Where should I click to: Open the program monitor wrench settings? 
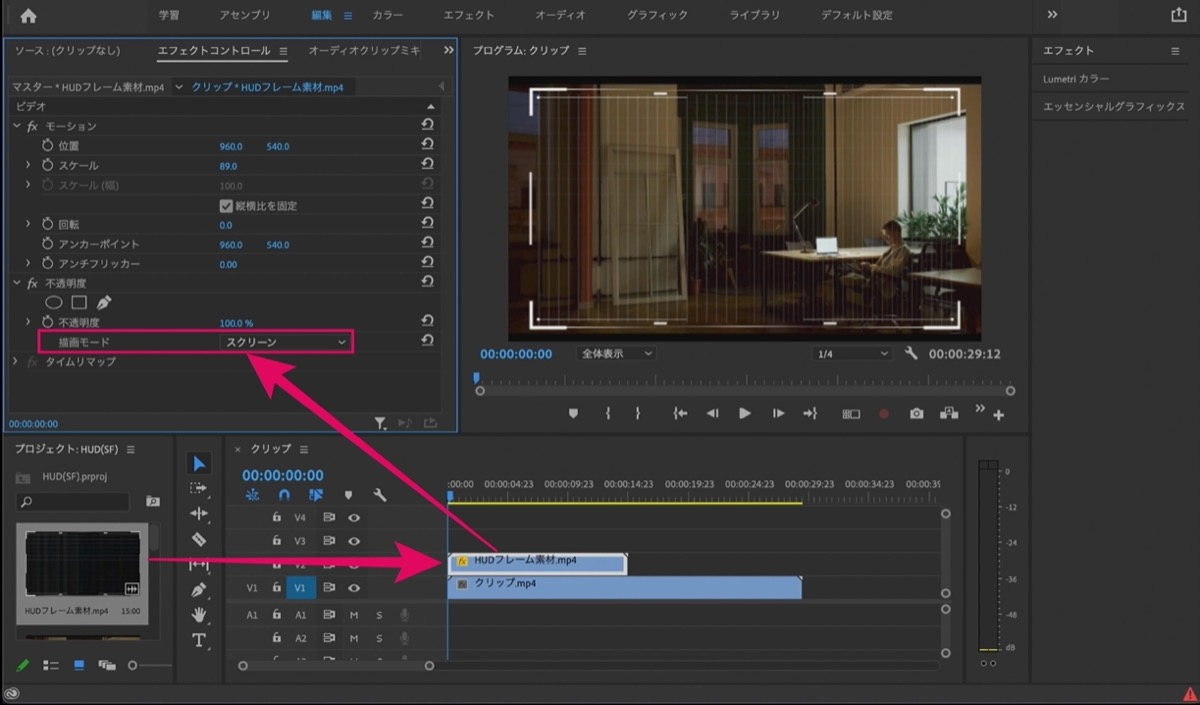(911, 353)
